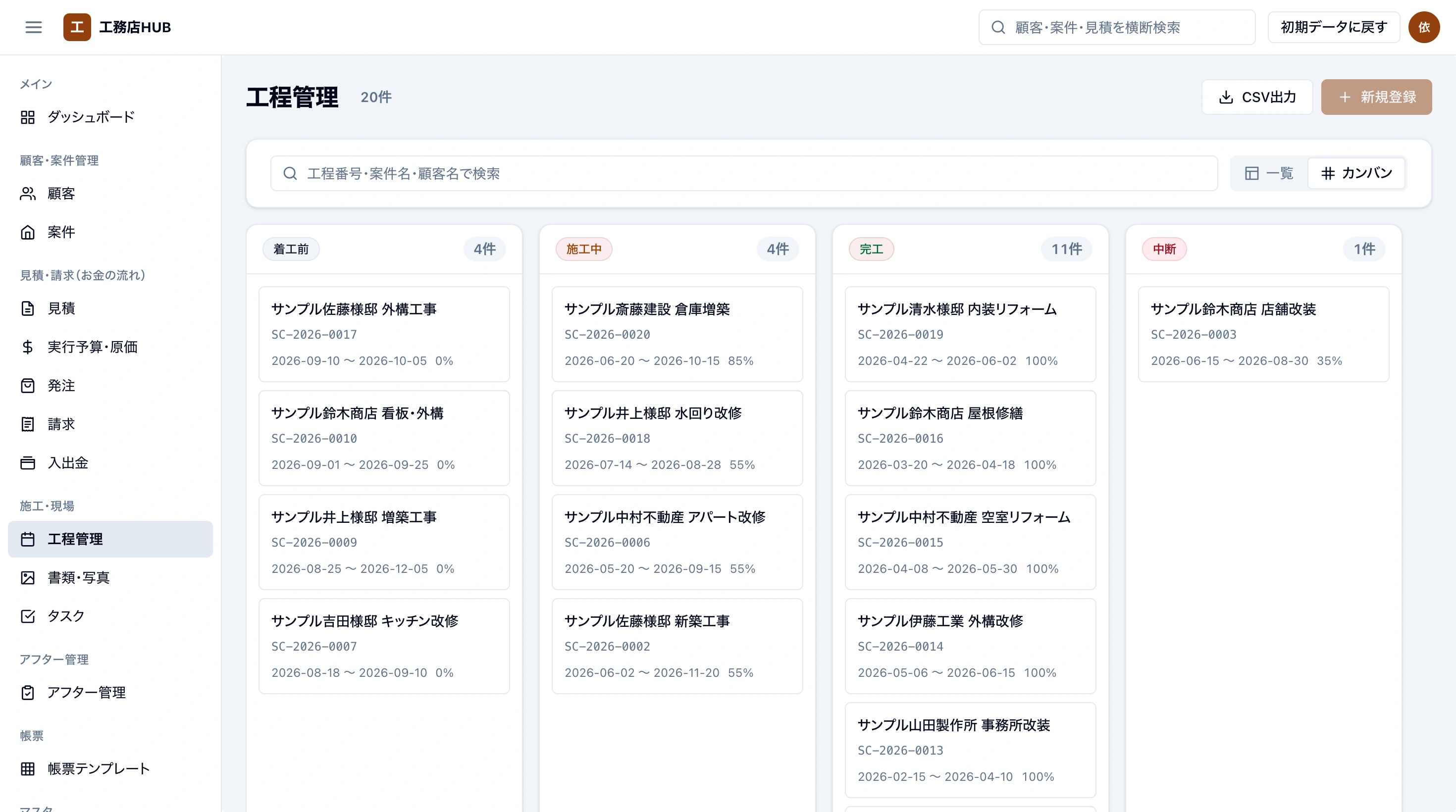This screenshot has width=1456, height=812.
Task: Click the 顧客 people icon
Action: [x=28, y=194]
